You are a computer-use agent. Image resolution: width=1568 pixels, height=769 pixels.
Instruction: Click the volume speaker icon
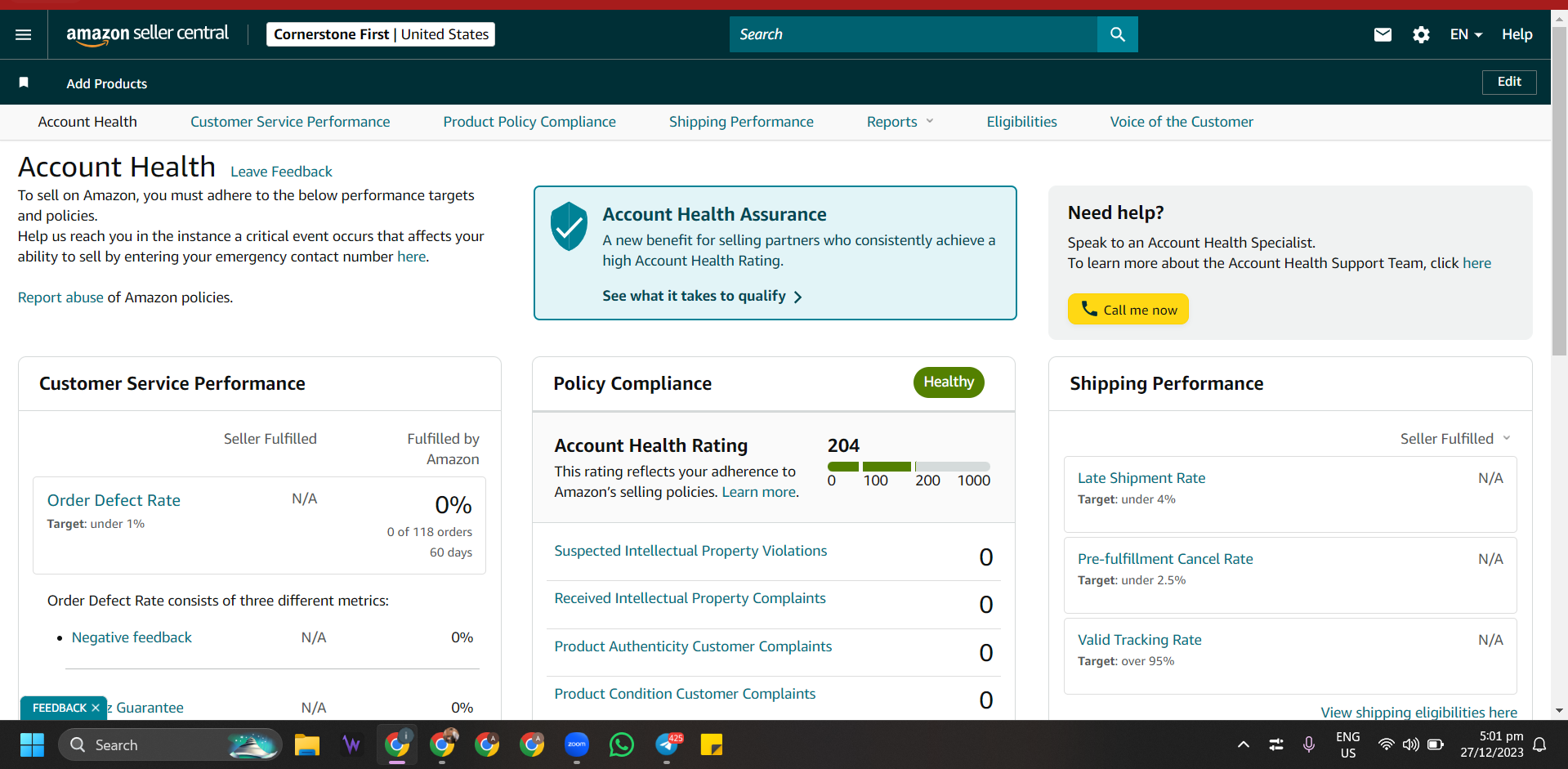[1410, 744]
